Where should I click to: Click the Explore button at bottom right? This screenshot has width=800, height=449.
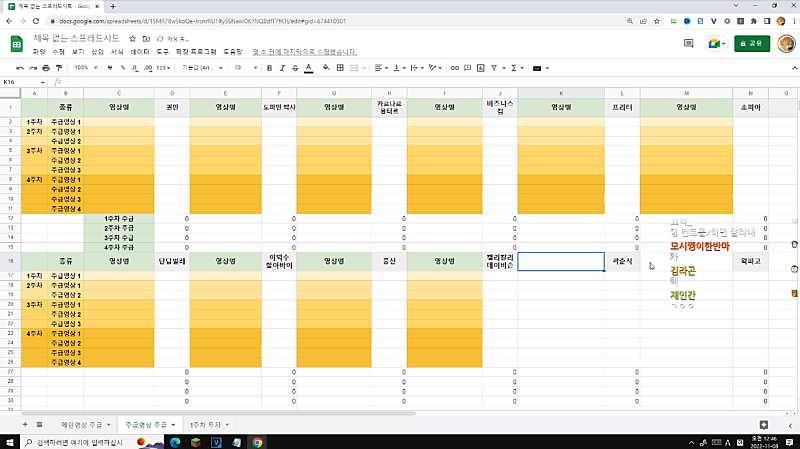(763, 425)
